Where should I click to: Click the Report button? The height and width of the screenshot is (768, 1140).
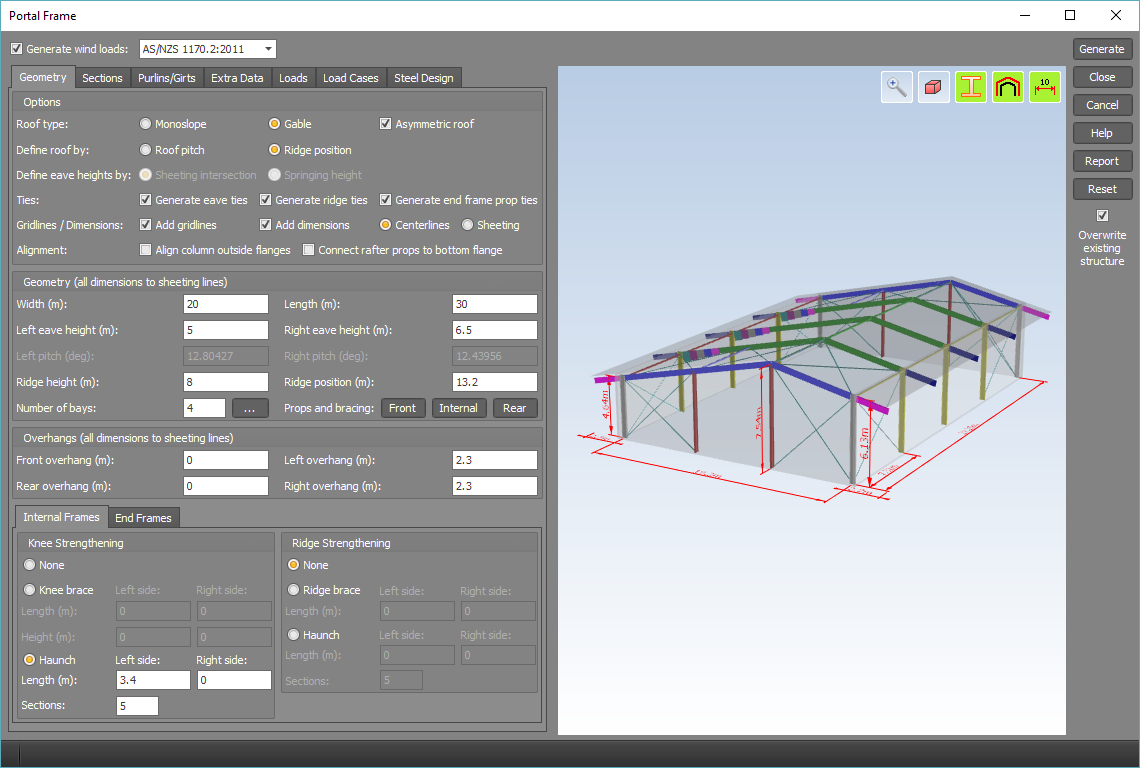(1102, 161)
